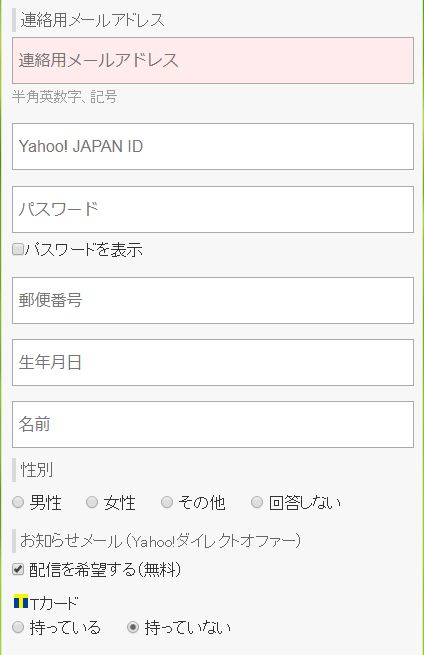Viewport: 424px width, 655px height.
Task: Click the お知らせメール section heading
Action: pos(160,541)
